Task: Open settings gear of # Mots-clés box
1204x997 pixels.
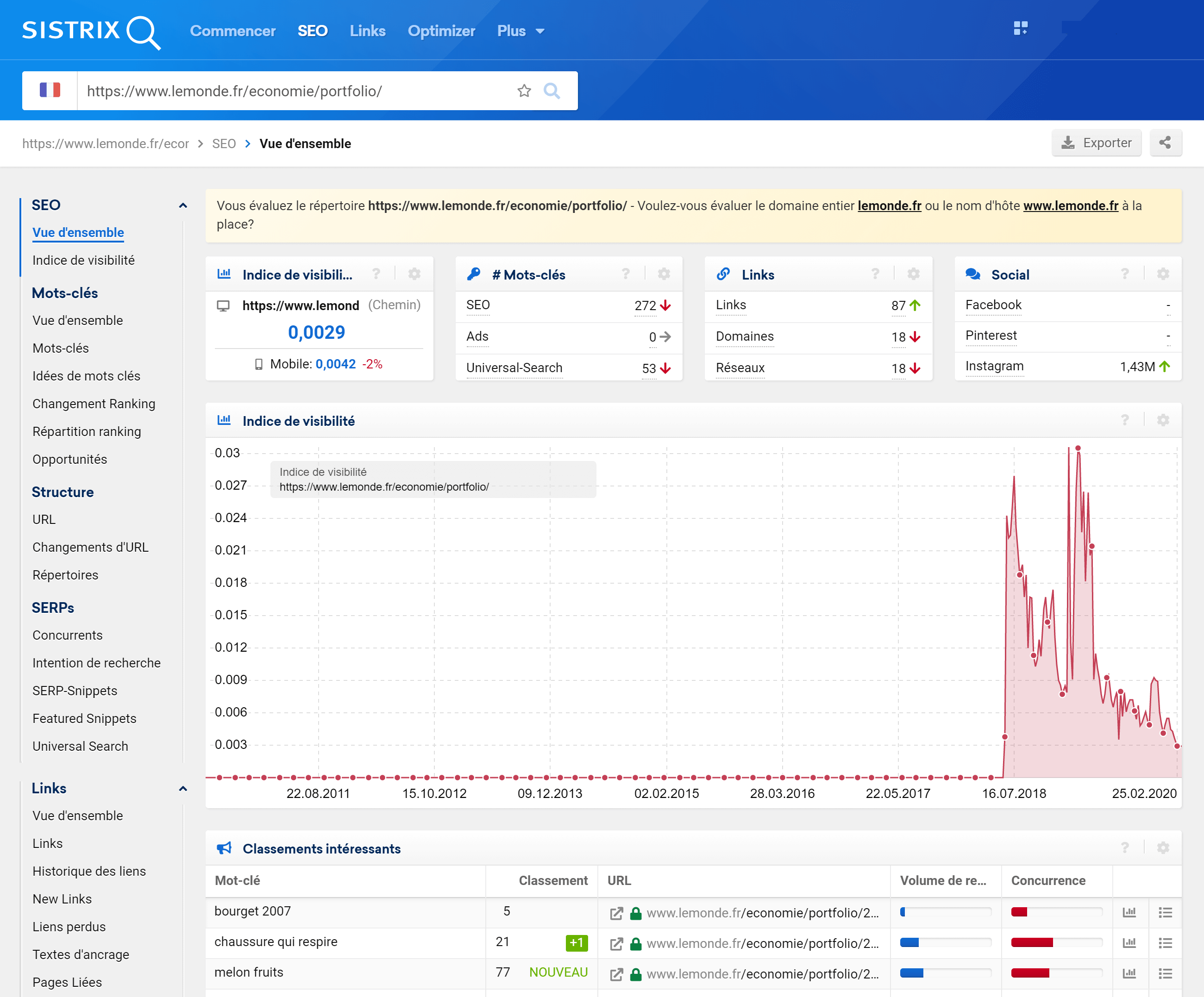Action: click(664, 274)
